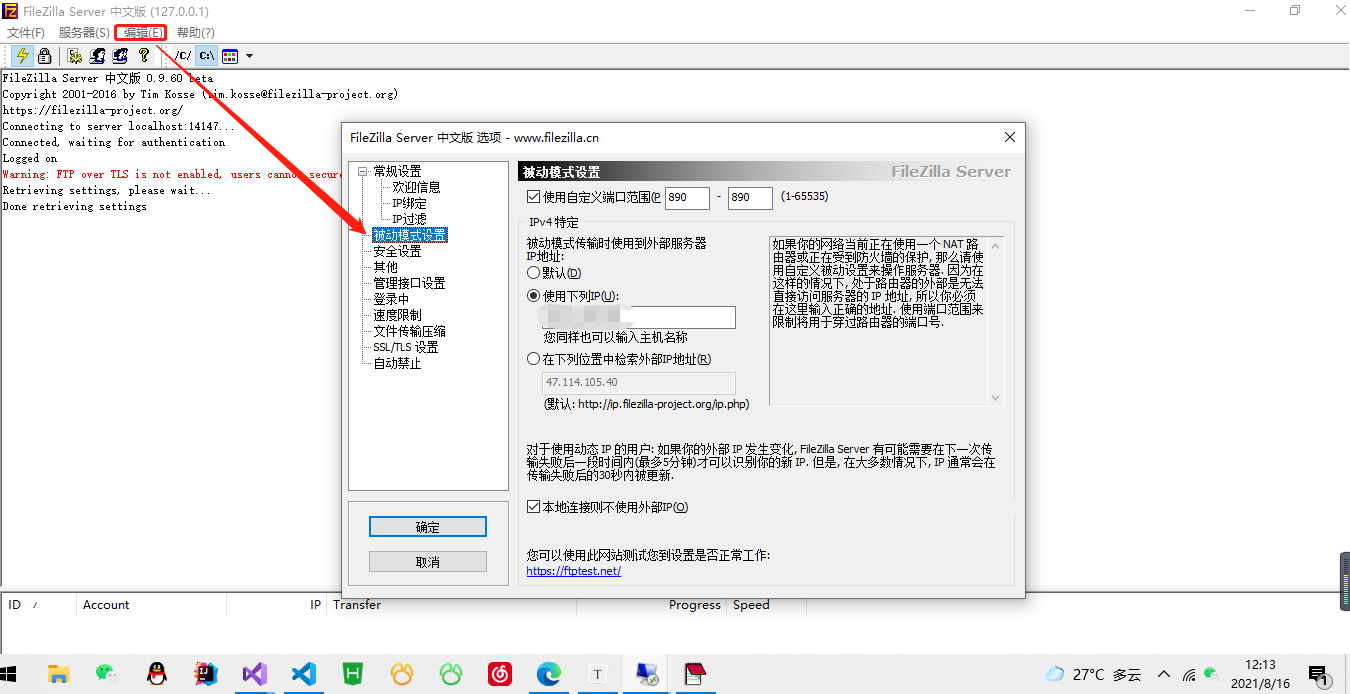Open the 编辑(E) menu

point(143,33)
